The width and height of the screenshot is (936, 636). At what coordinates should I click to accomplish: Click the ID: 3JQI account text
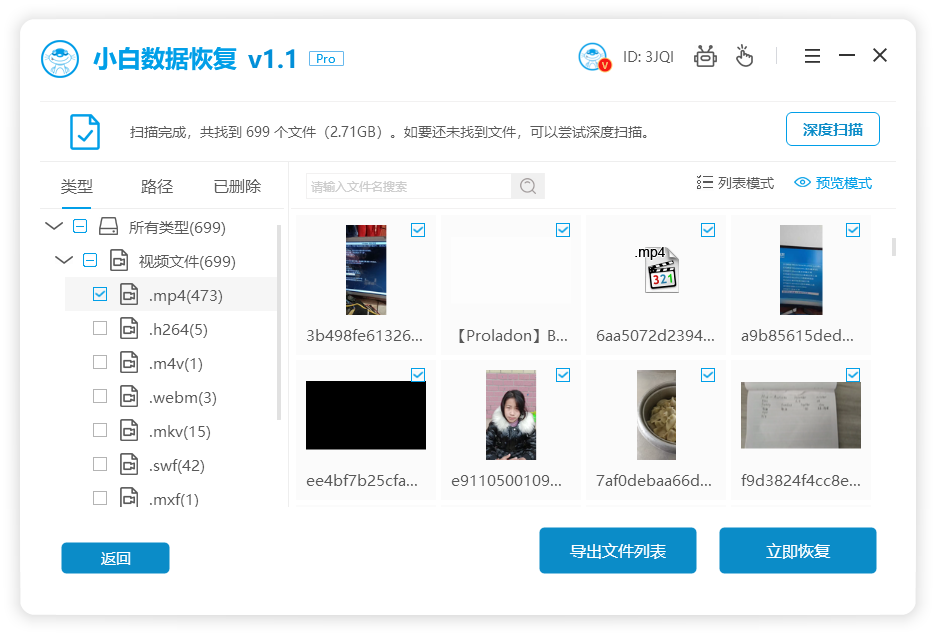pyautogui.click(x=648, y=57)
